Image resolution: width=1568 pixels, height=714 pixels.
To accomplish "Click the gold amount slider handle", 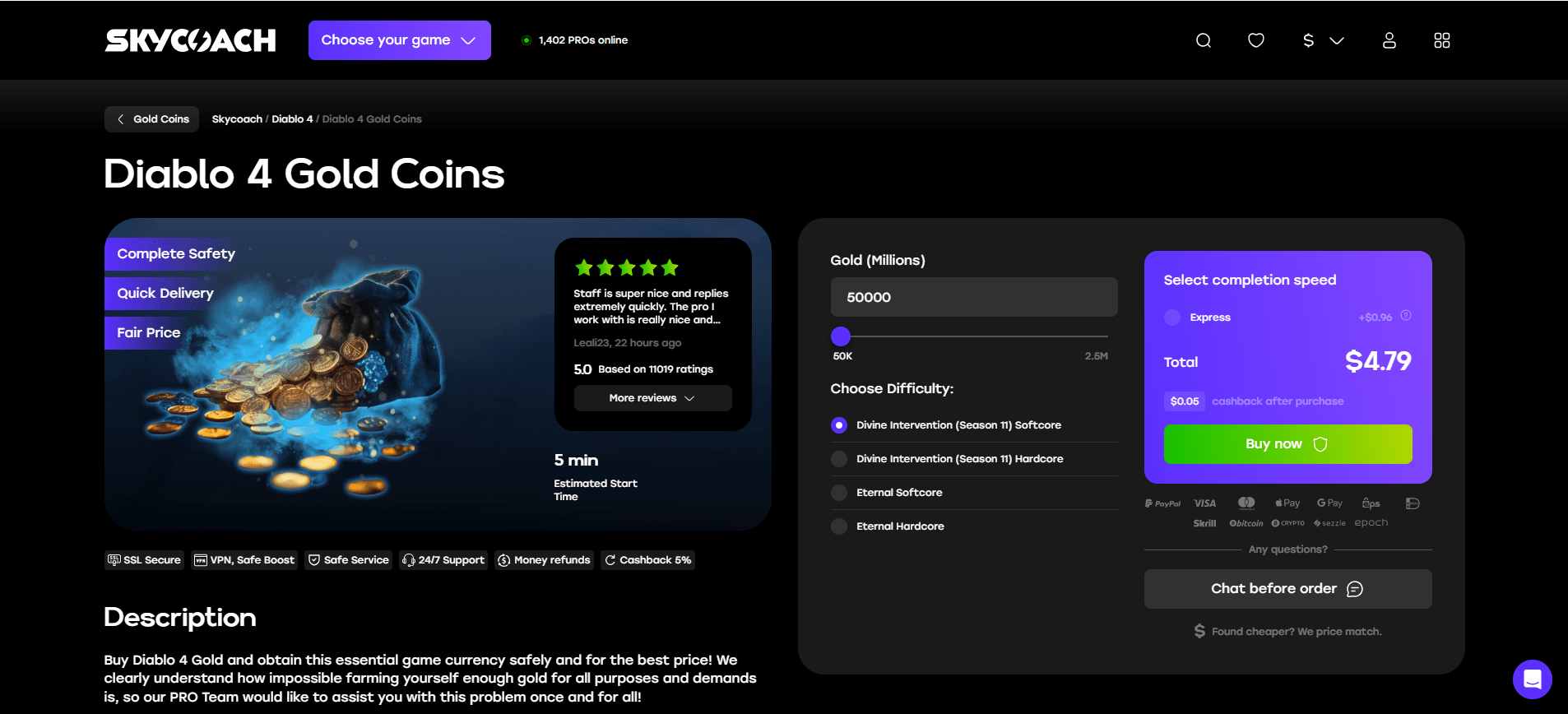I will tap(840, 336).
